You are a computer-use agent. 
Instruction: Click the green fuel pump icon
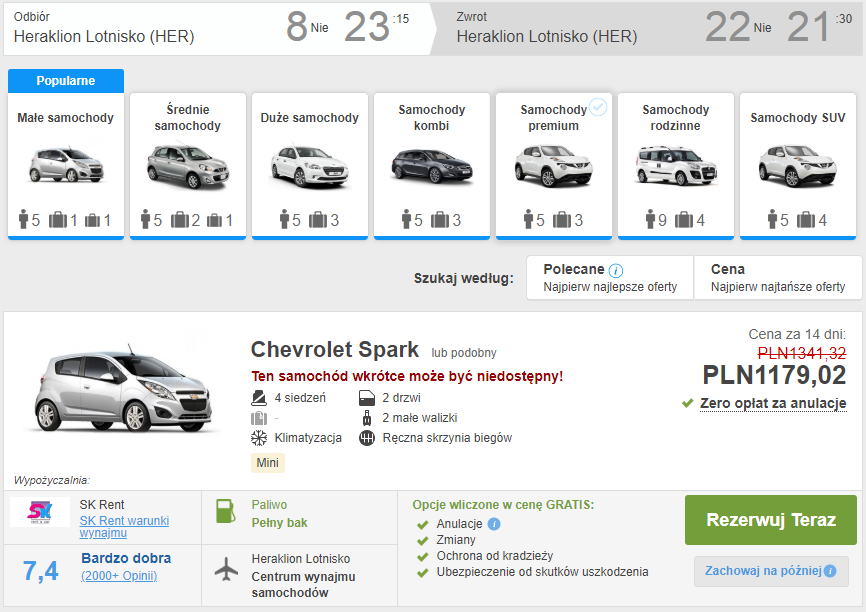coord(226,512)
